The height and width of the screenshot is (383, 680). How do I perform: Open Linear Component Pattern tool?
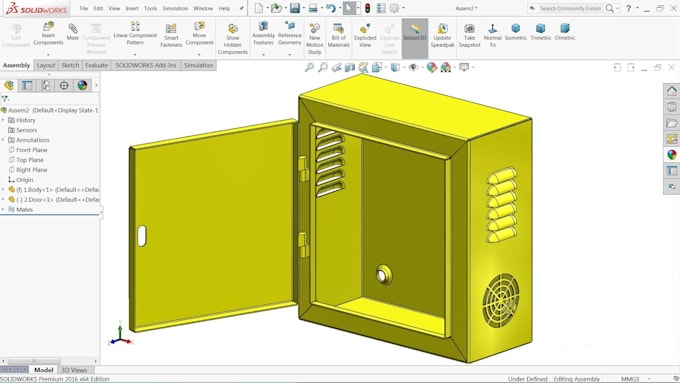coord(135,33)
